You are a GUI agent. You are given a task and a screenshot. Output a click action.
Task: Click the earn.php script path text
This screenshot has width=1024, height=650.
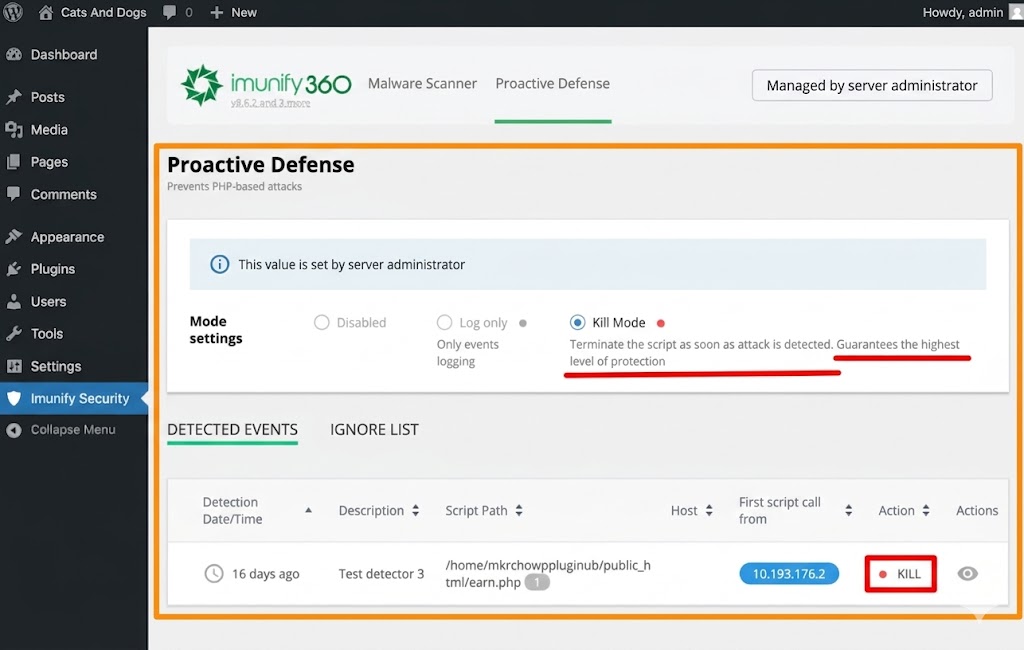[x=548, y=574]
